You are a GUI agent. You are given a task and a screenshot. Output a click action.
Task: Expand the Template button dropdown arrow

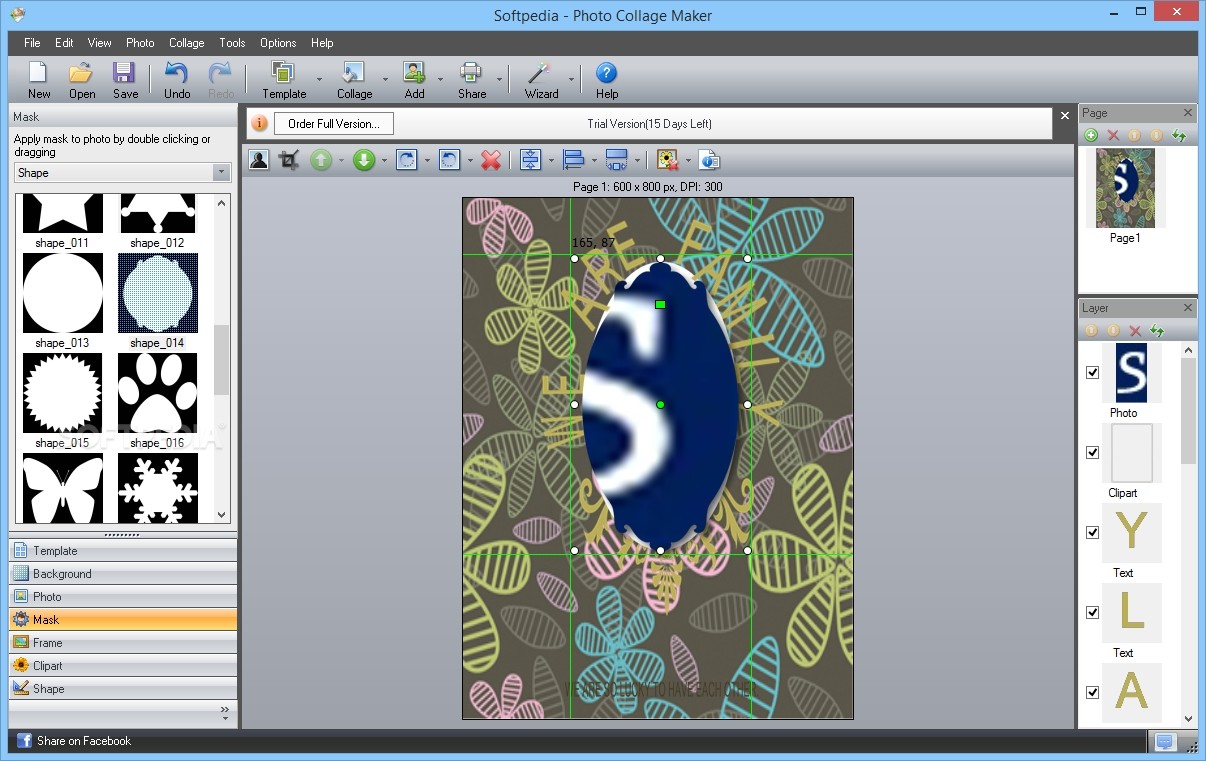(x=319, y=79)
